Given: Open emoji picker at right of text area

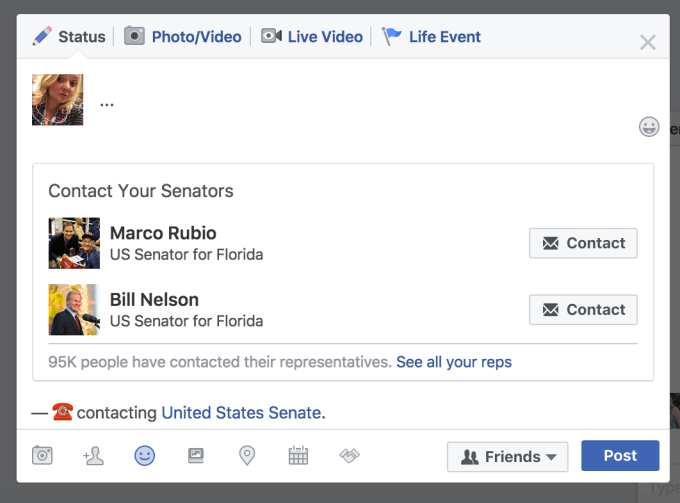Looking at the screenshot, I should point(649,127).
